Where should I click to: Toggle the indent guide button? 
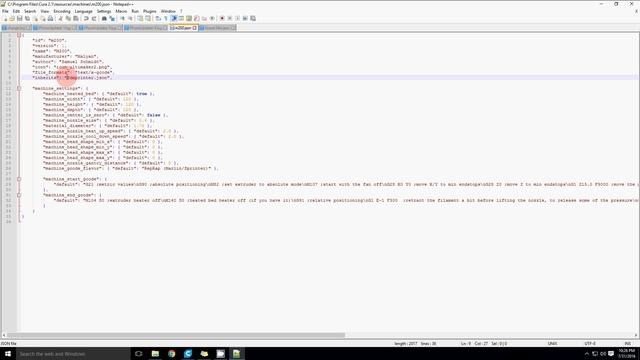174,18
